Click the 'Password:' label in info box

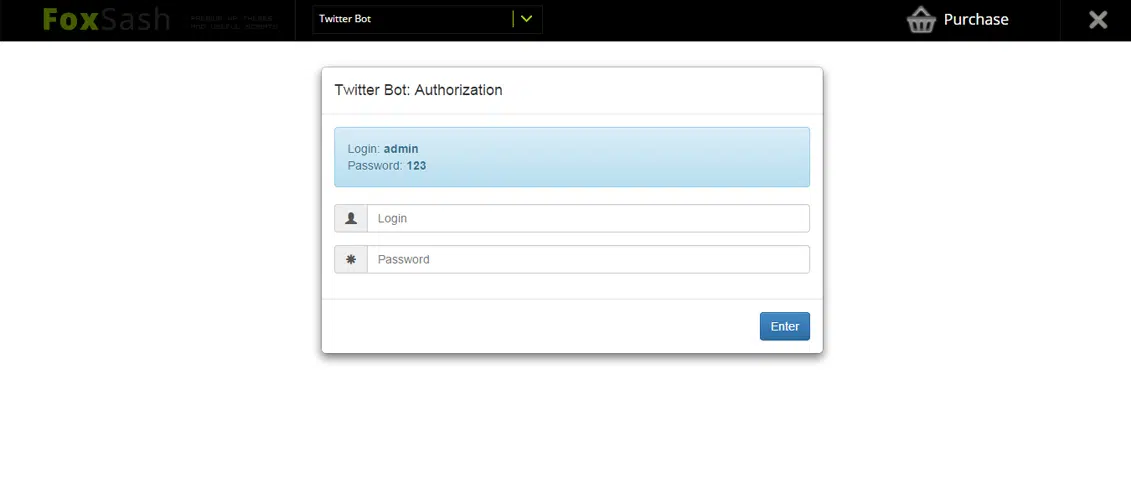(x=375, y=166)
